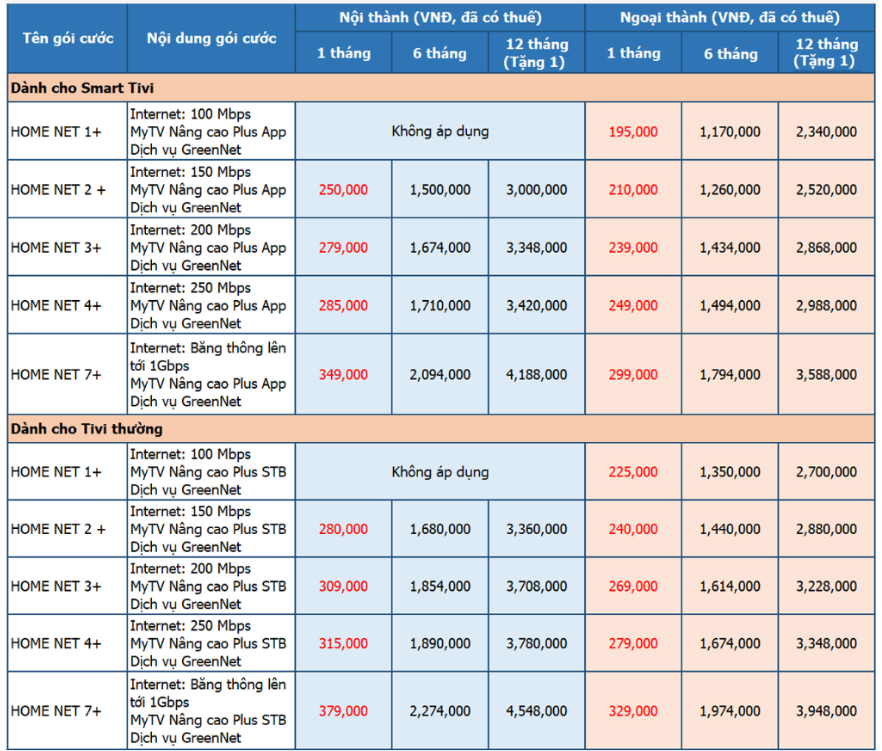
Task: Click the red 315,000 price
Action: pos(343,644)
